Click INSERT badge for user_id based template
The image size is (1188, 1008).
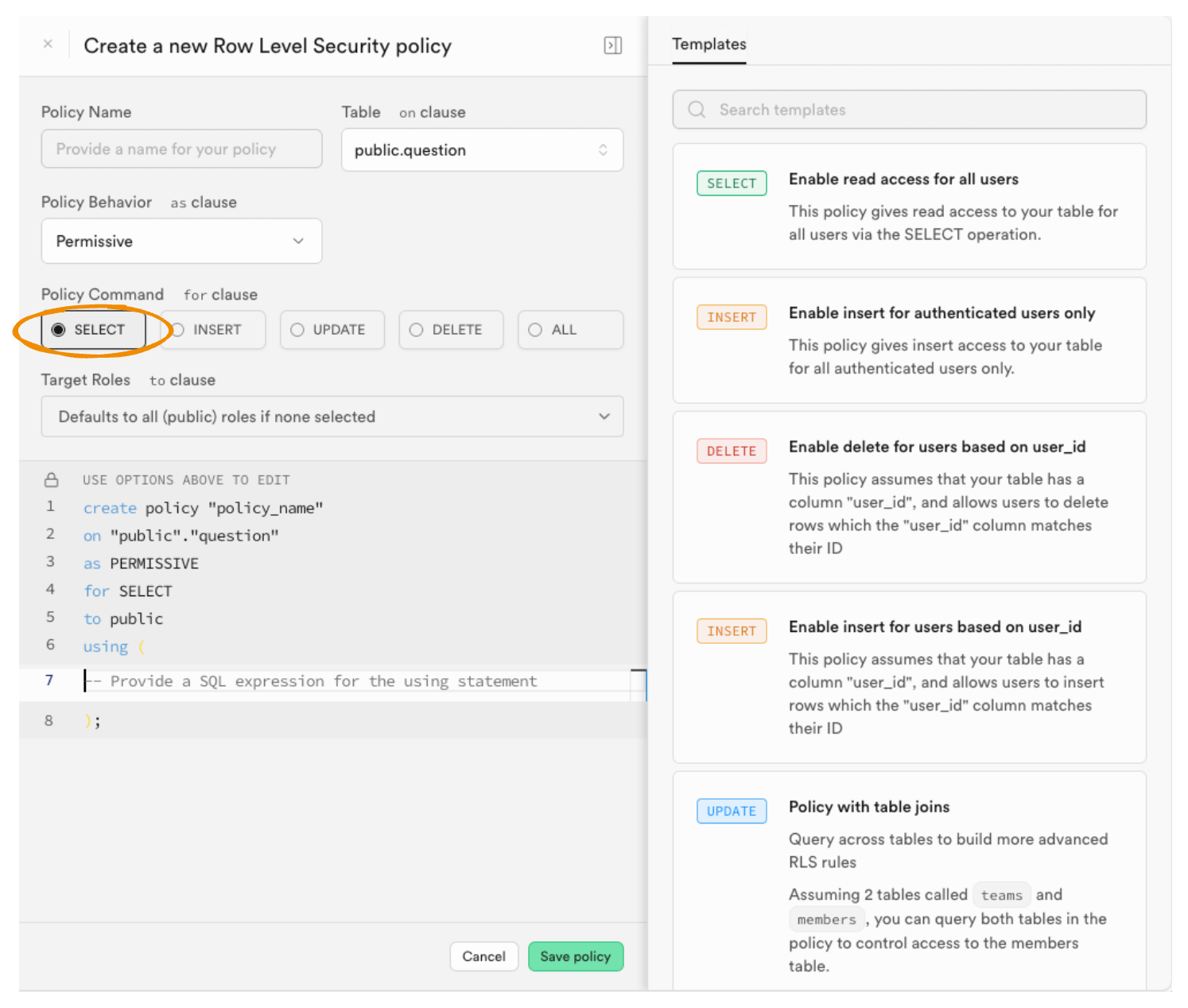pyautogui.click(x=731, y=631)
